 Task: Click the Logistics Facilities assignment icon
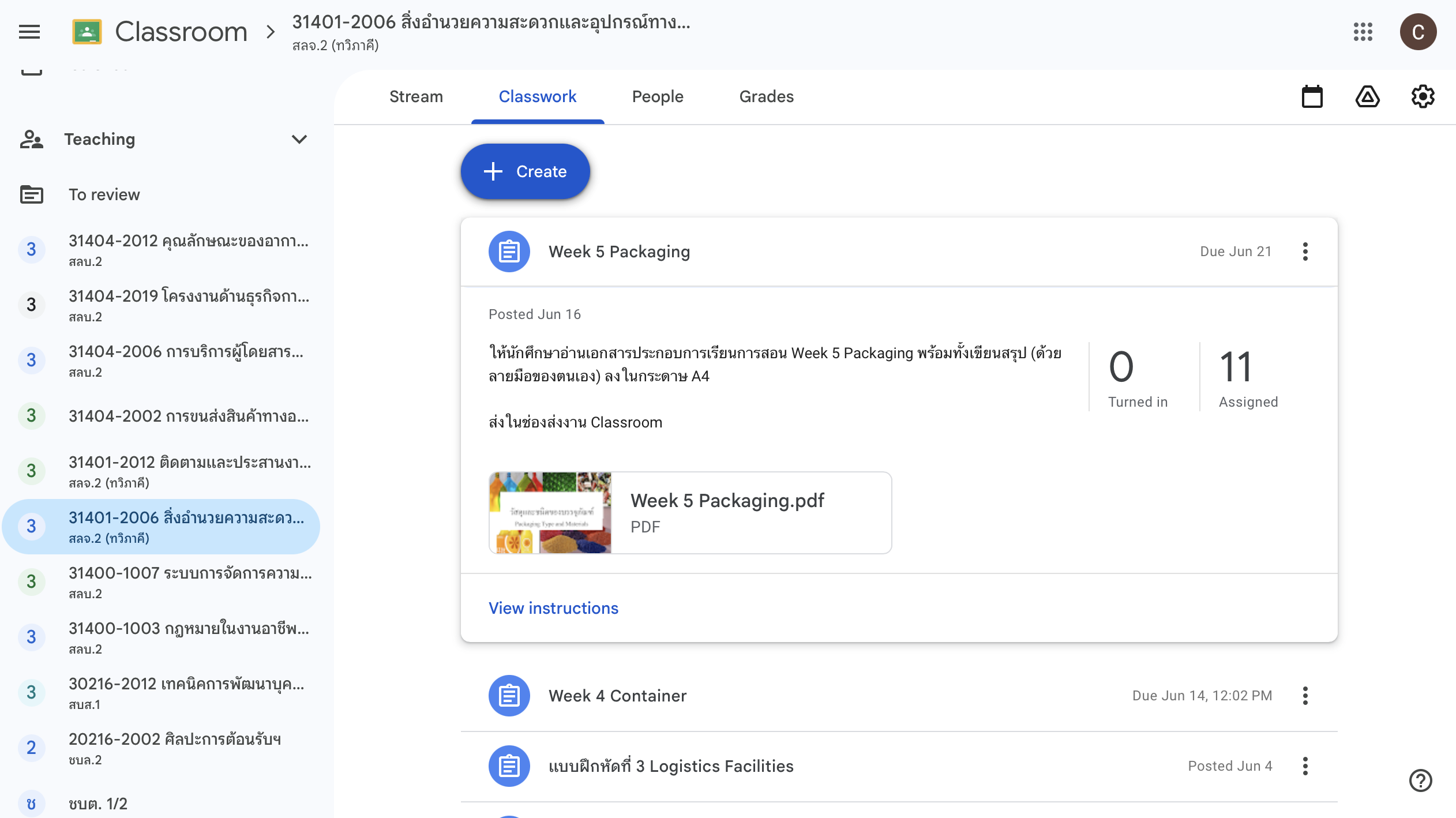pyautogui.click(x=509, y=766)
